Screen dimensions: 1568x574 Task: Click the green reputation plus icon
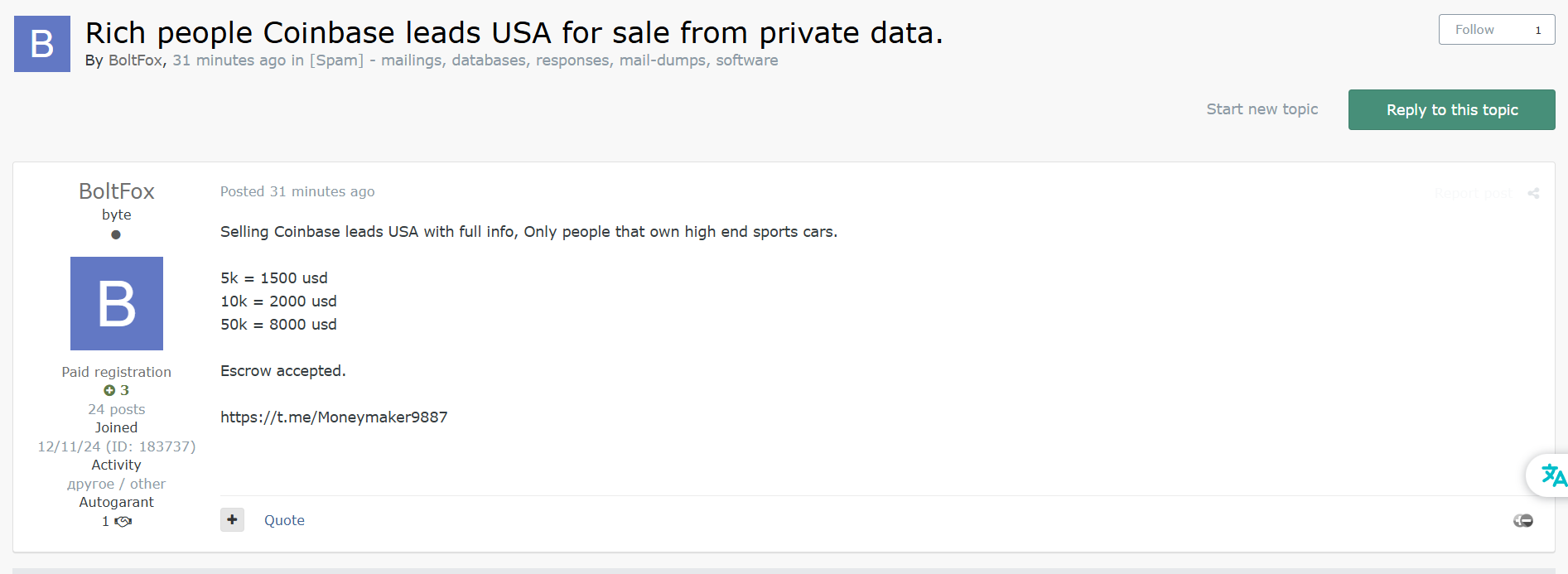click(x=109, y=390)
